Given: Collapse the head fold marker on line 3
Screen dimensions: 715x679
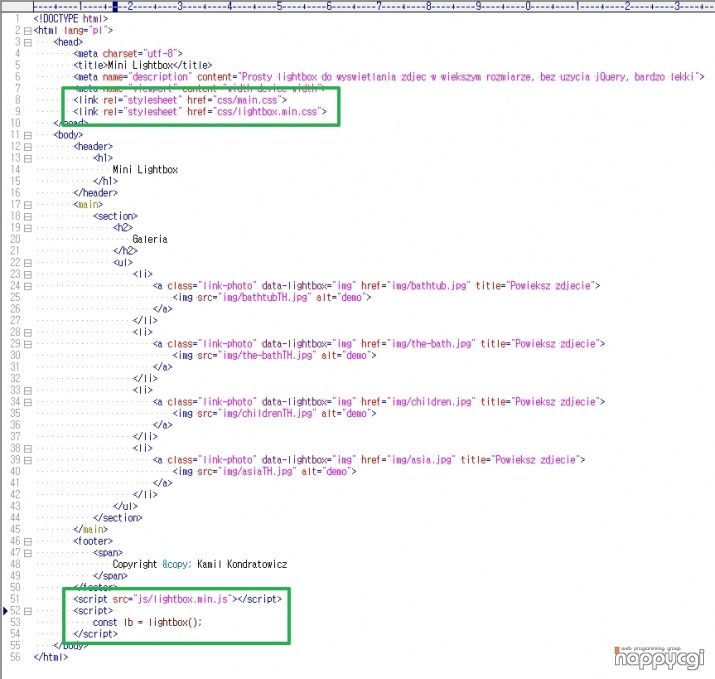Looking at the screenshot, I should 27,42.
